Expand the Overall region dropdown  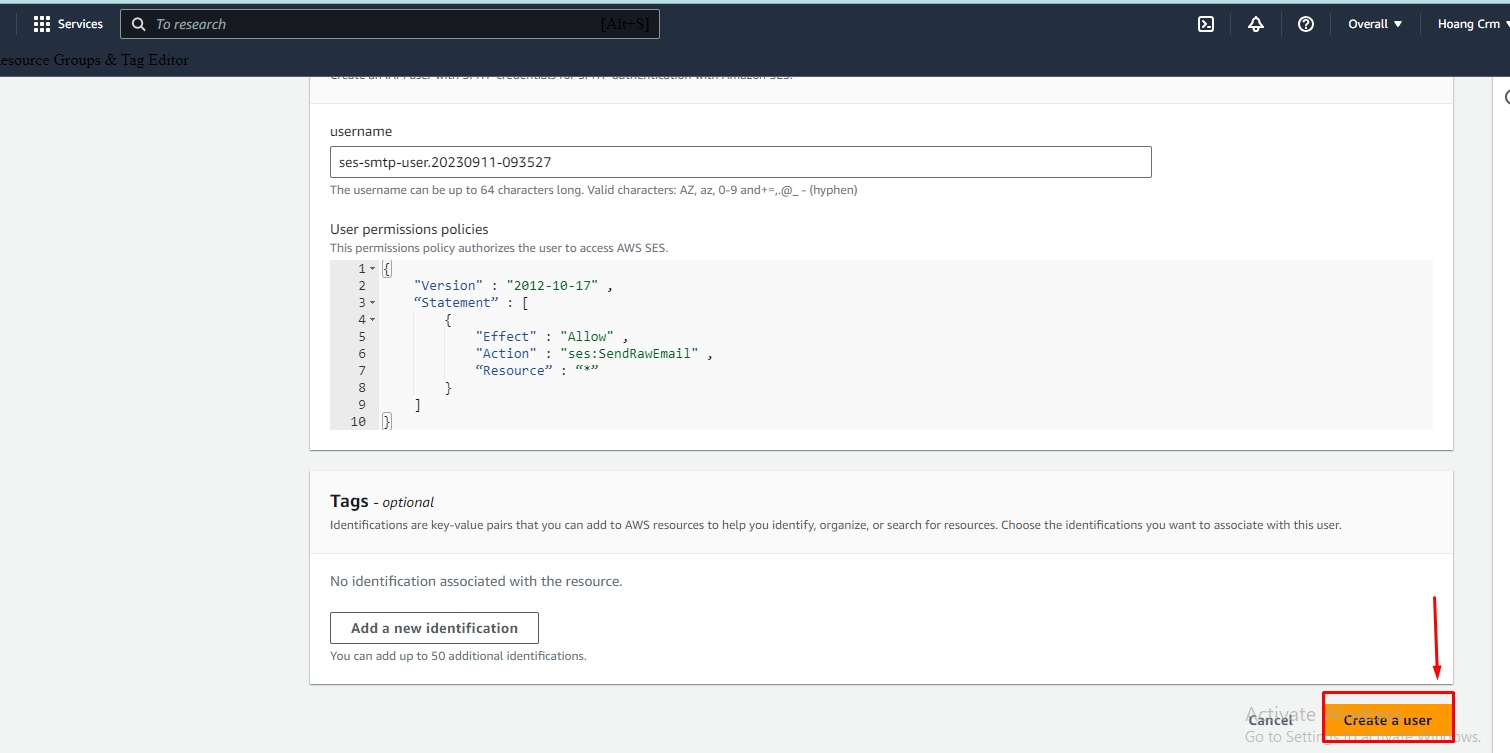[x=1375, y=24]
